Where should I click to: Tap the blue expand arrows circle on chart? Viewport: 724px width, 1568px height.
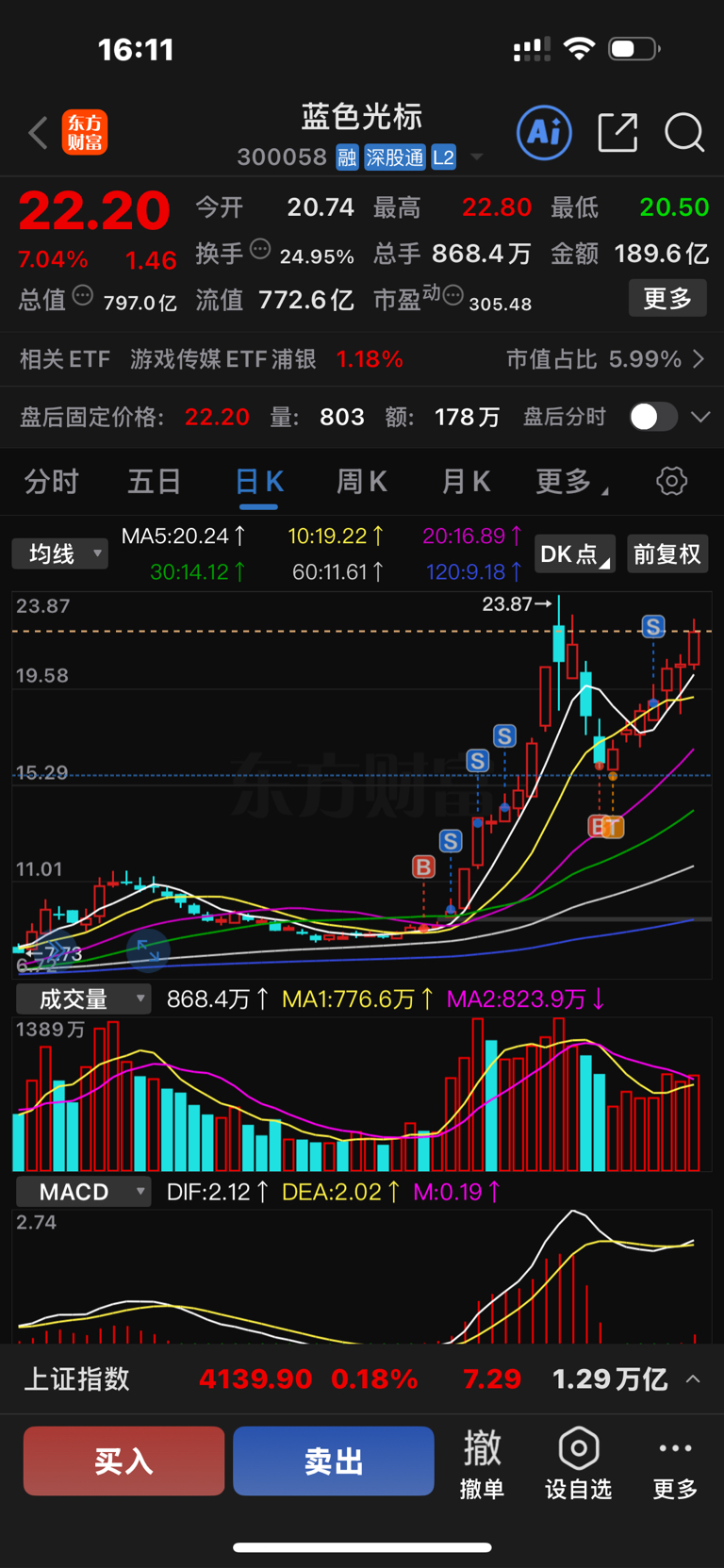click(148, 949)
